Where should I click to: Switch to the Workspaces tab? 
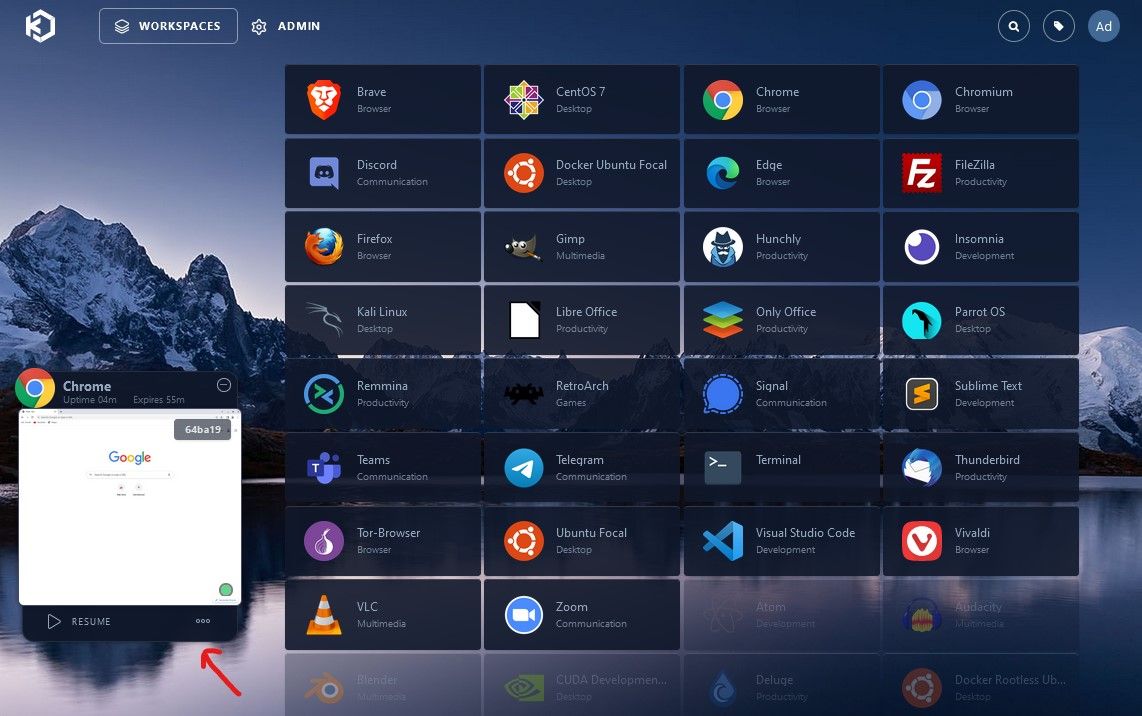[x=168, y=26]
